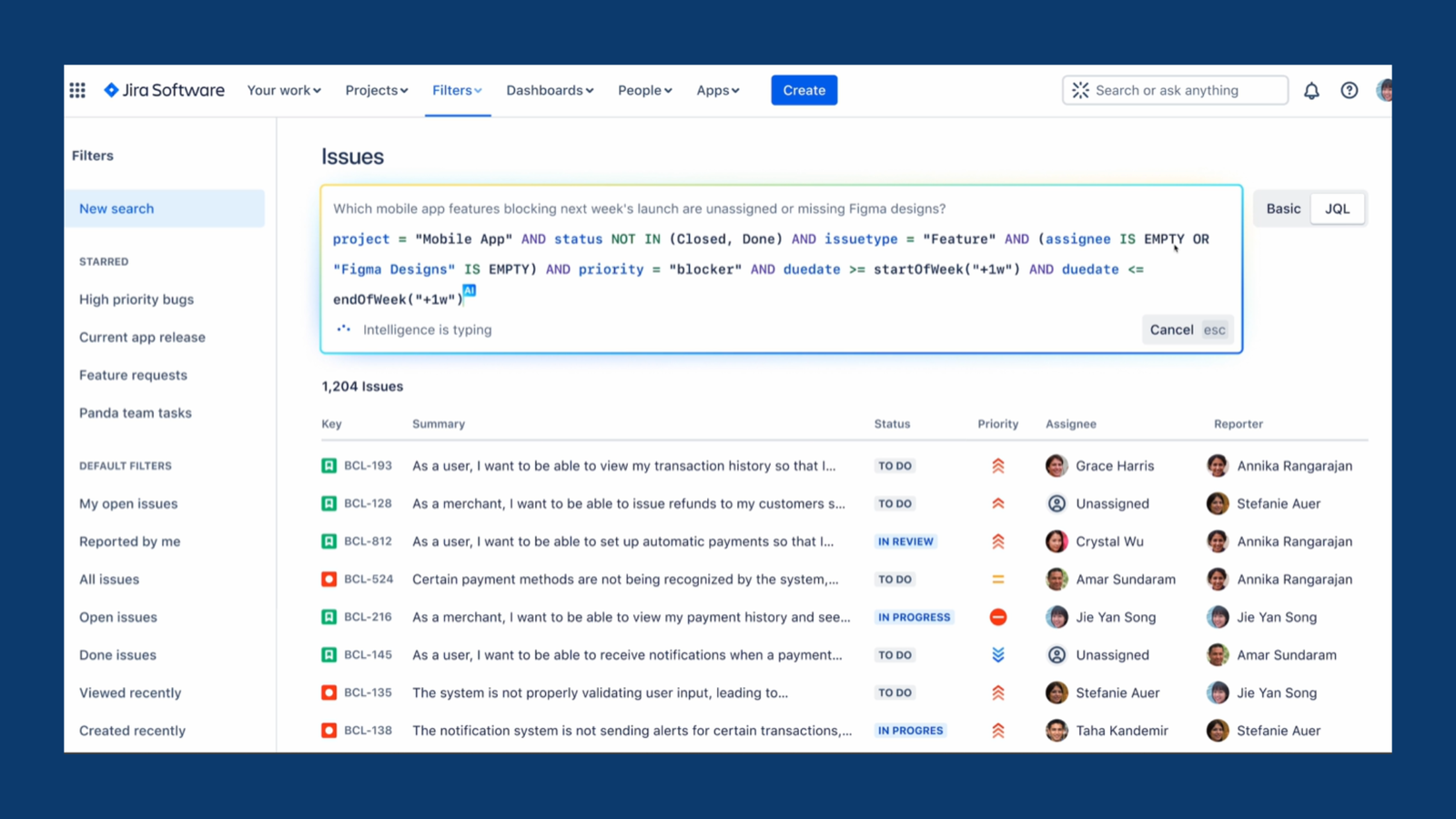The width and height of the screenshot is (1456, 819).
Task: Expand the Your work dropdown
Action: click(x=284, y=90)
